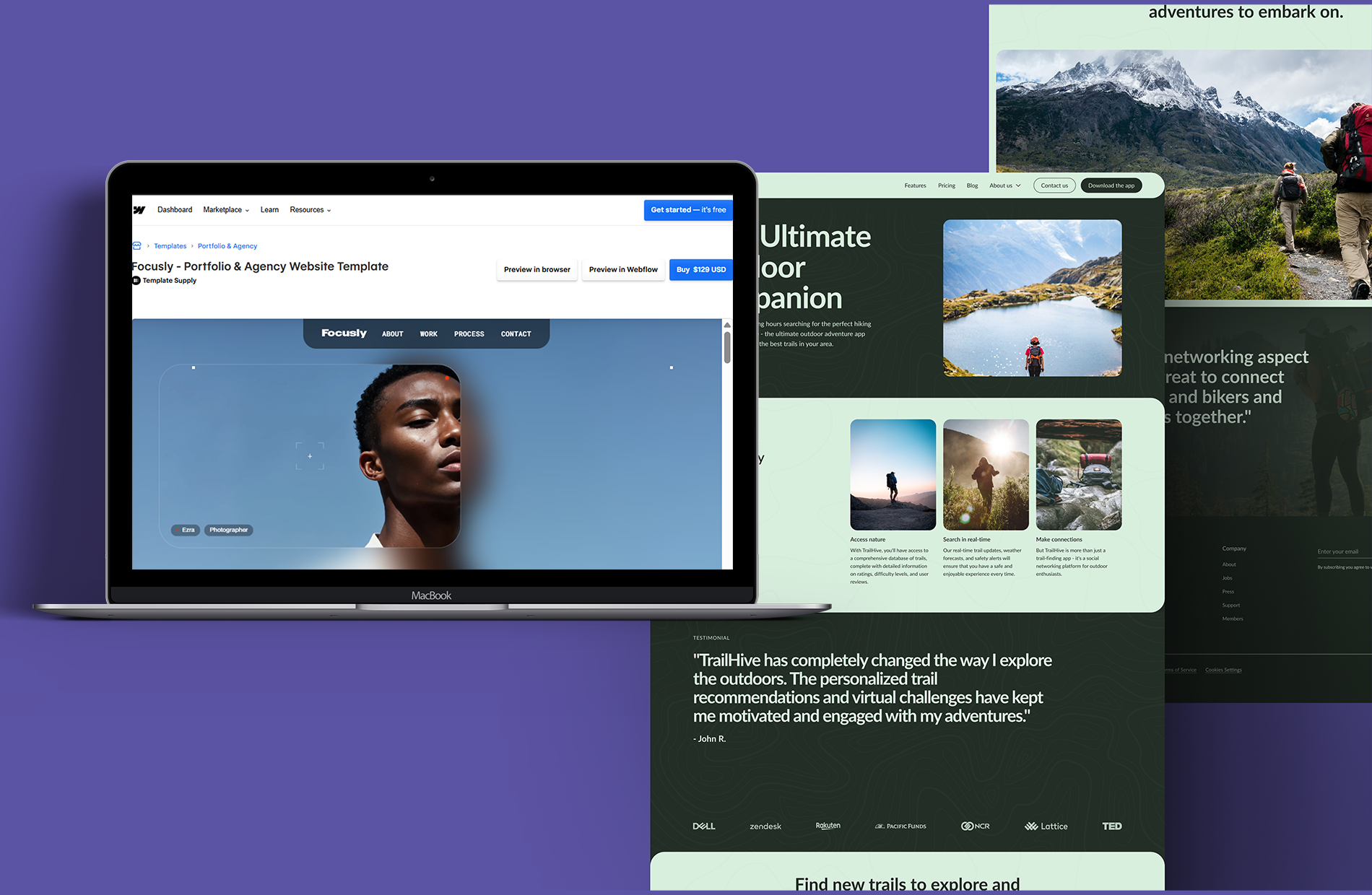
Task: Click the marketplace storefront breadcrumb icon
Action: [x=136, y=246]
